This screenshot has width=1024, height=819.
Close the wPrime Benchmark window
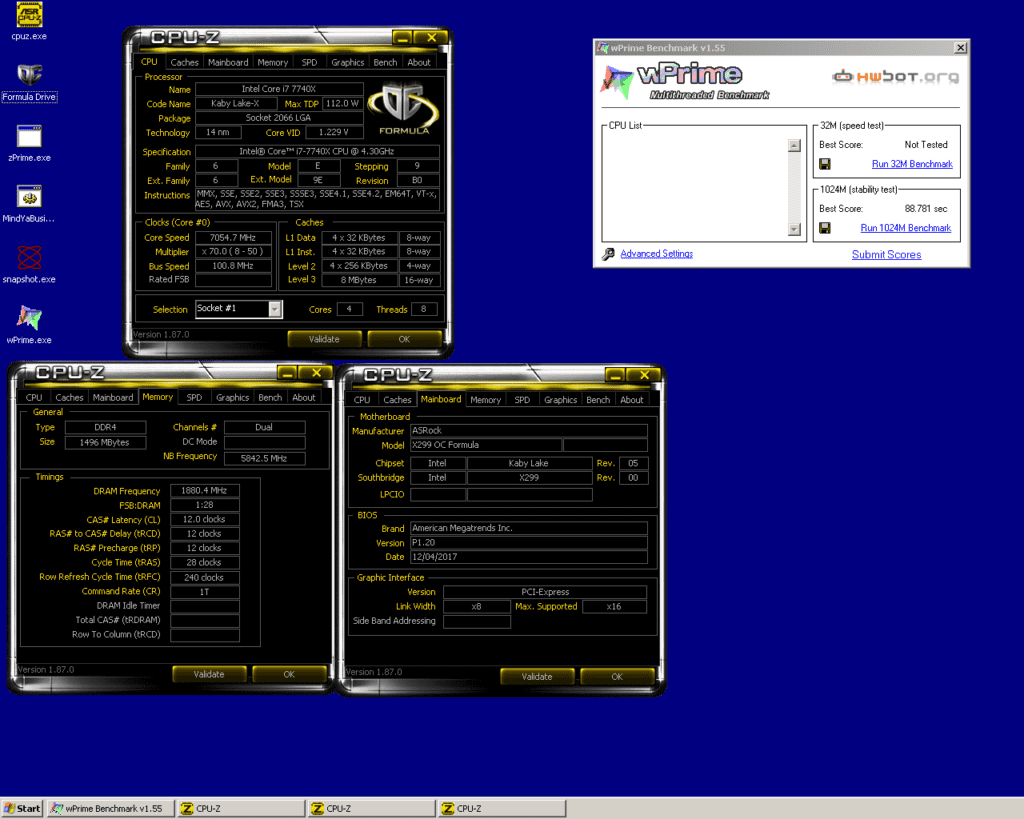(x=960, y=48)
